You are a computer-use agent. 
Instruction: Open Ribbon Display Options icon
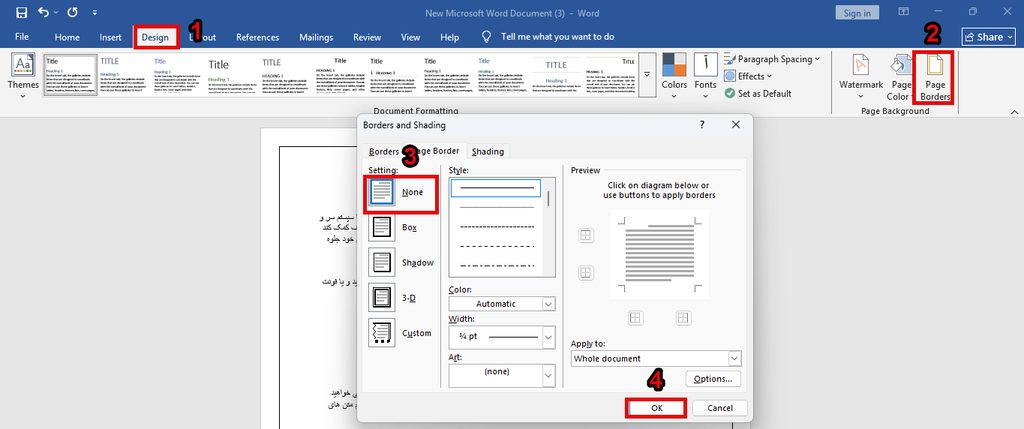coord(904,12)
